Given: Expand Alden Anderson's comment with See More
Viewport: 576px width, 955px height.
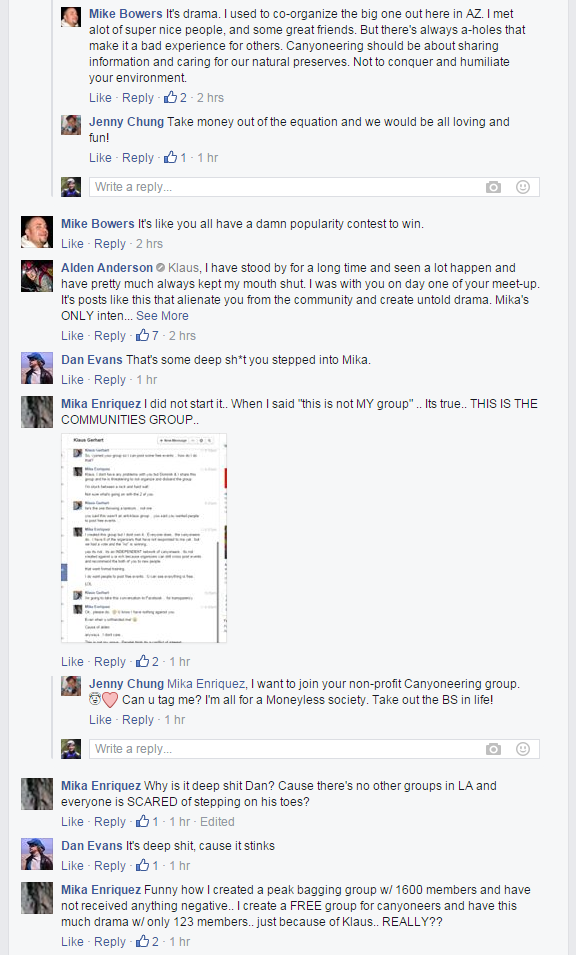Looking at the screenshot, I should 162,315.
